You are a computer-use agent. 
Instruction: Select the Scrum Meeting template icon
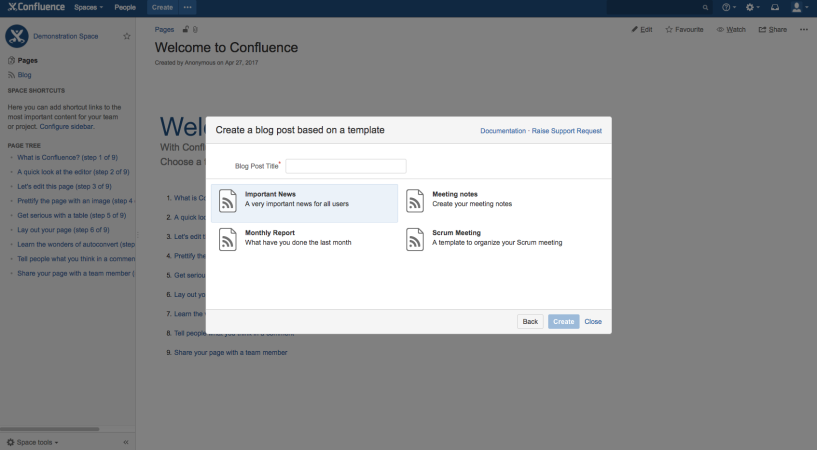tap(415, 240)
